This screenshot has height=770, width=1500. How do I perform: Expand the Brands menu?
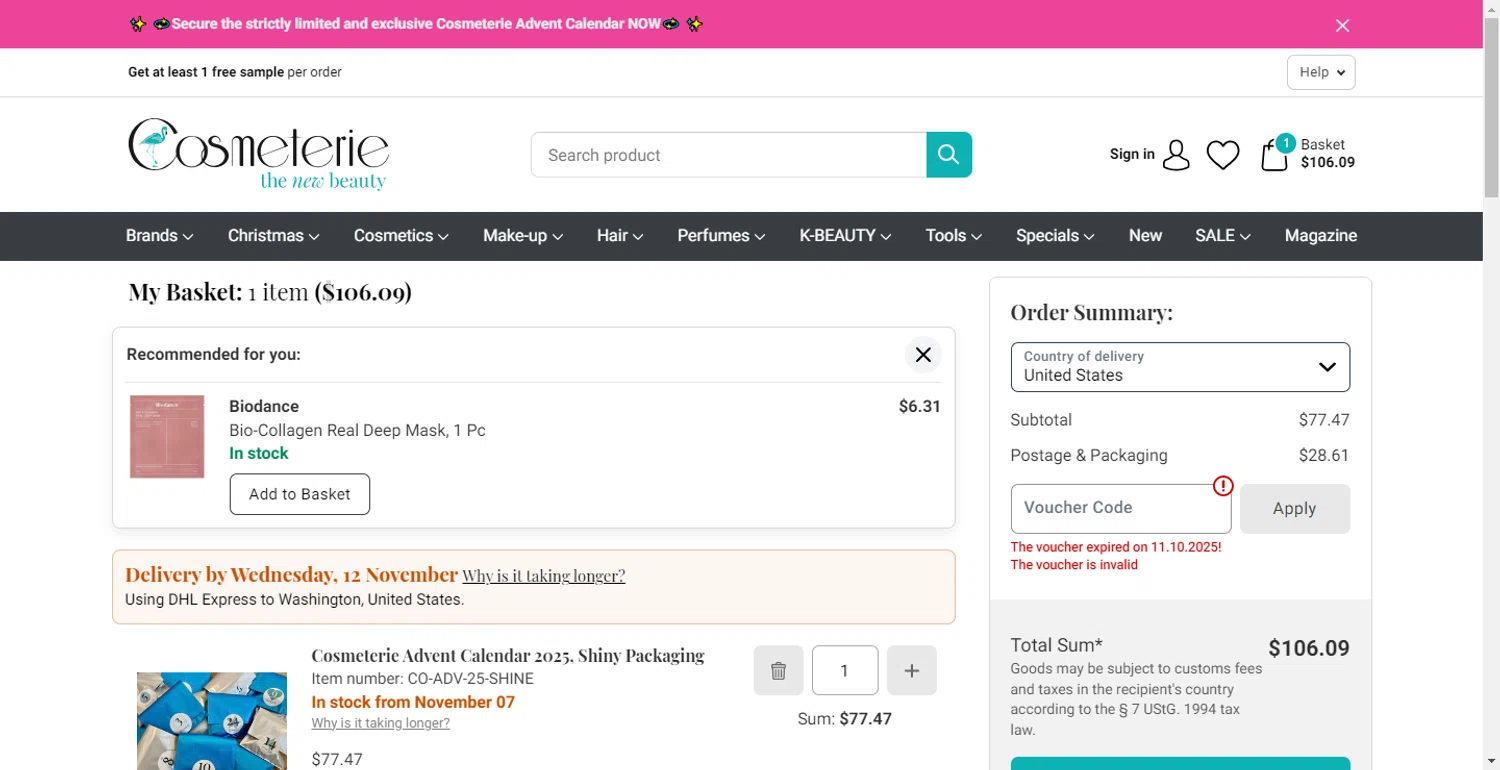(x=159, y=236)
